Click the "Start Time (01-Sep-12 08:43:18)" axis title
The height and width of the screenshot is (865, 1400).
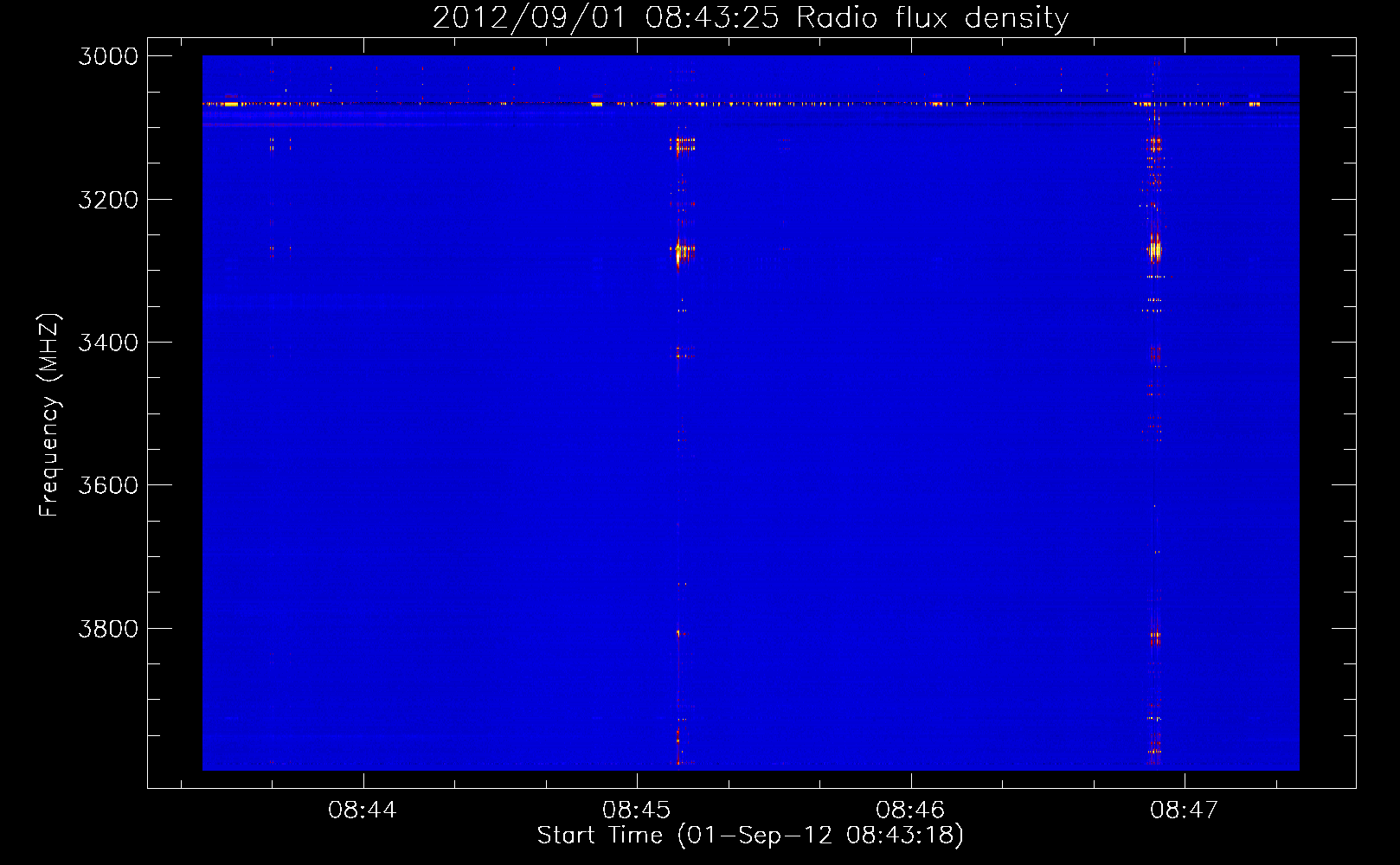pos(750,836)
